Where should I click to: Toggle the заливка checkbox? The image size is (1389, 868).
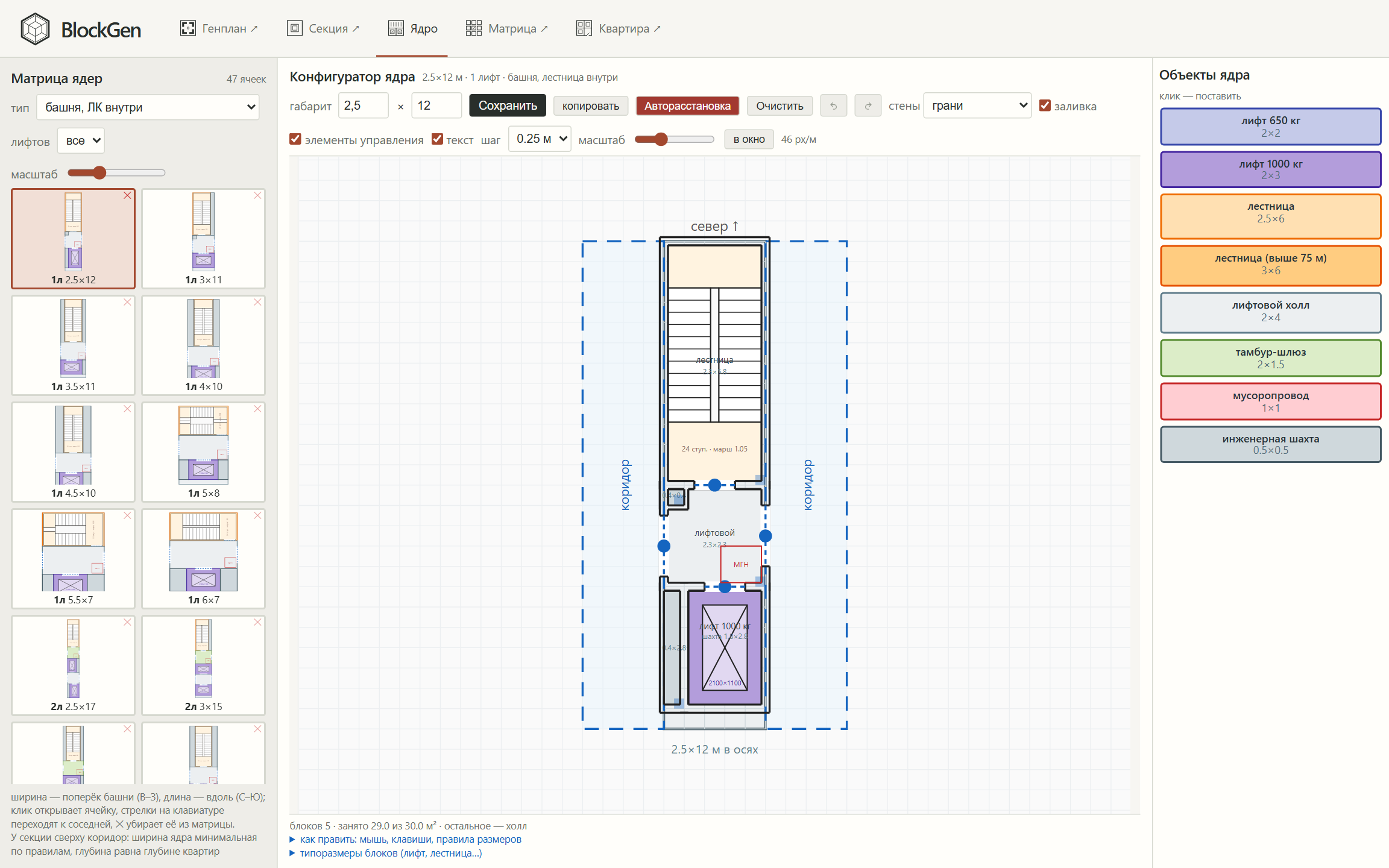click(1045, 106)
